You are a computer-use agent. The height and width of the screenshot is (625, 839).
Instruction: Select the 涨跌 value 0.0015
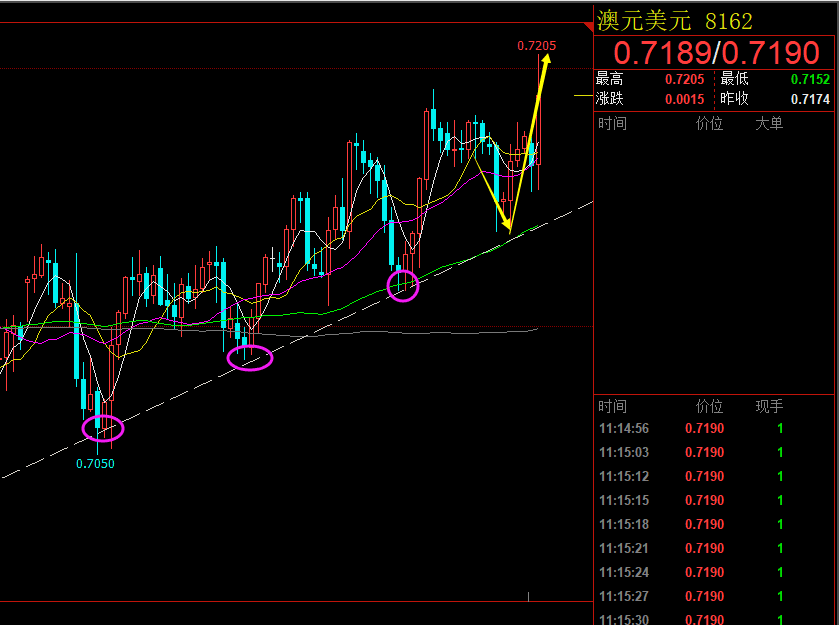[684, 100]
